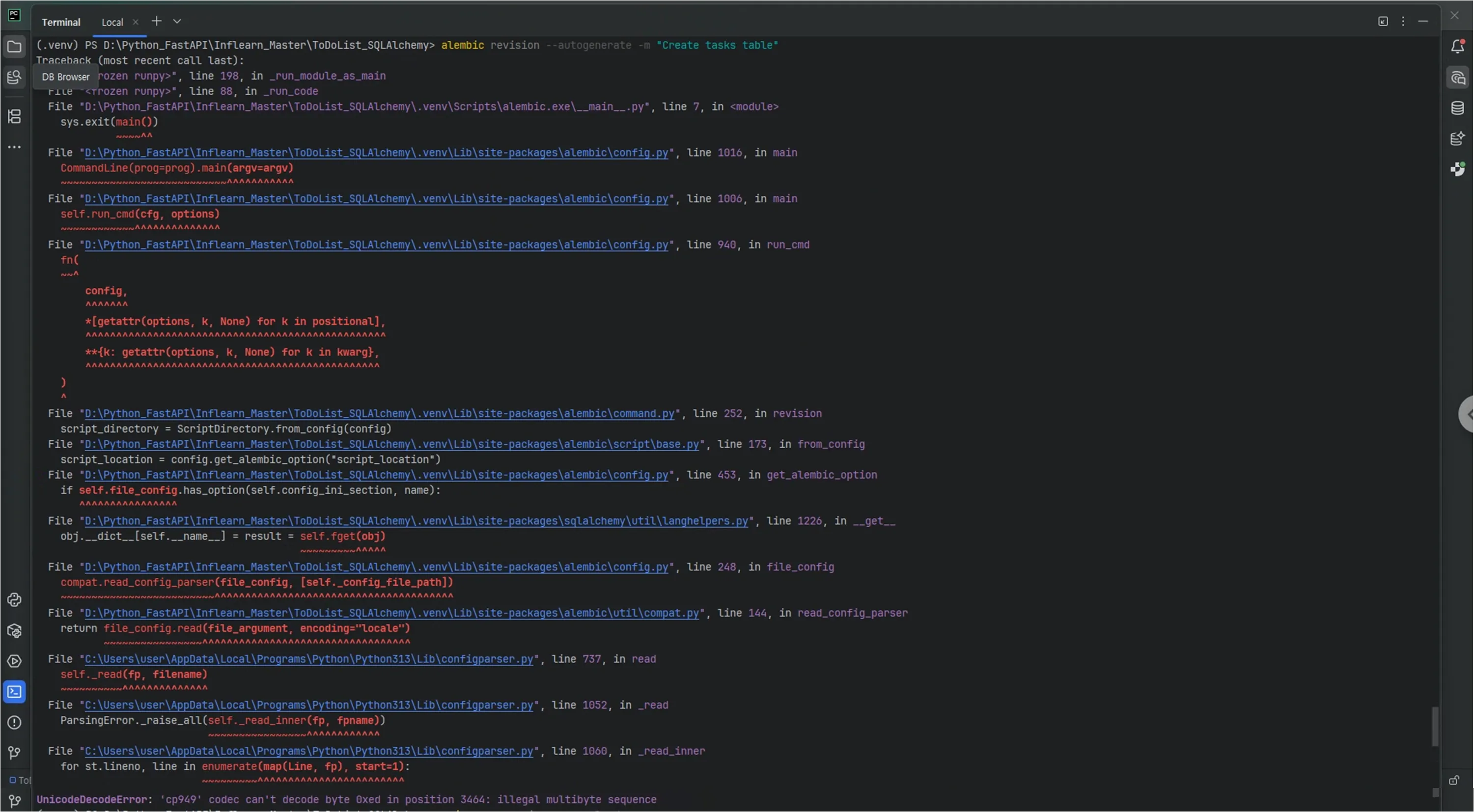Add a new terminal tab

click(156, 21)
